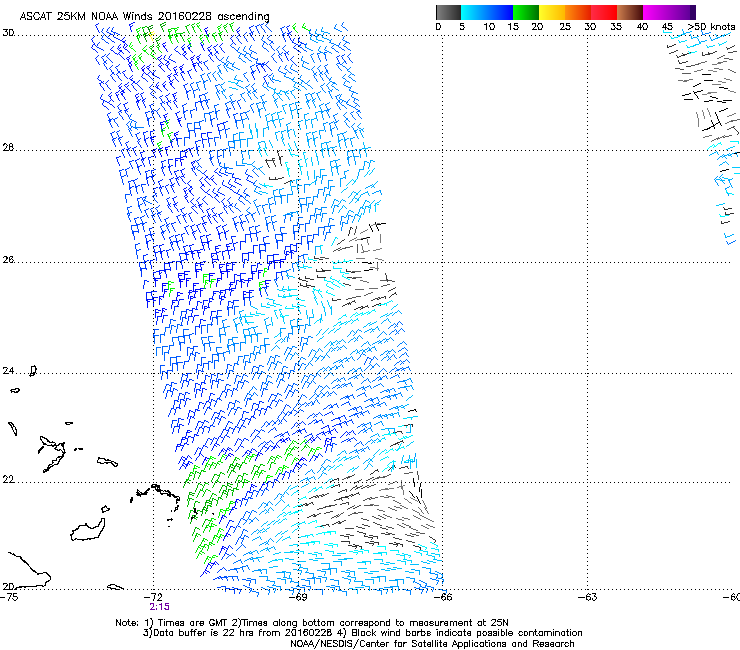
Task: Click the cyan 5-10 knots legend color
Action: [x=473, y=12]
